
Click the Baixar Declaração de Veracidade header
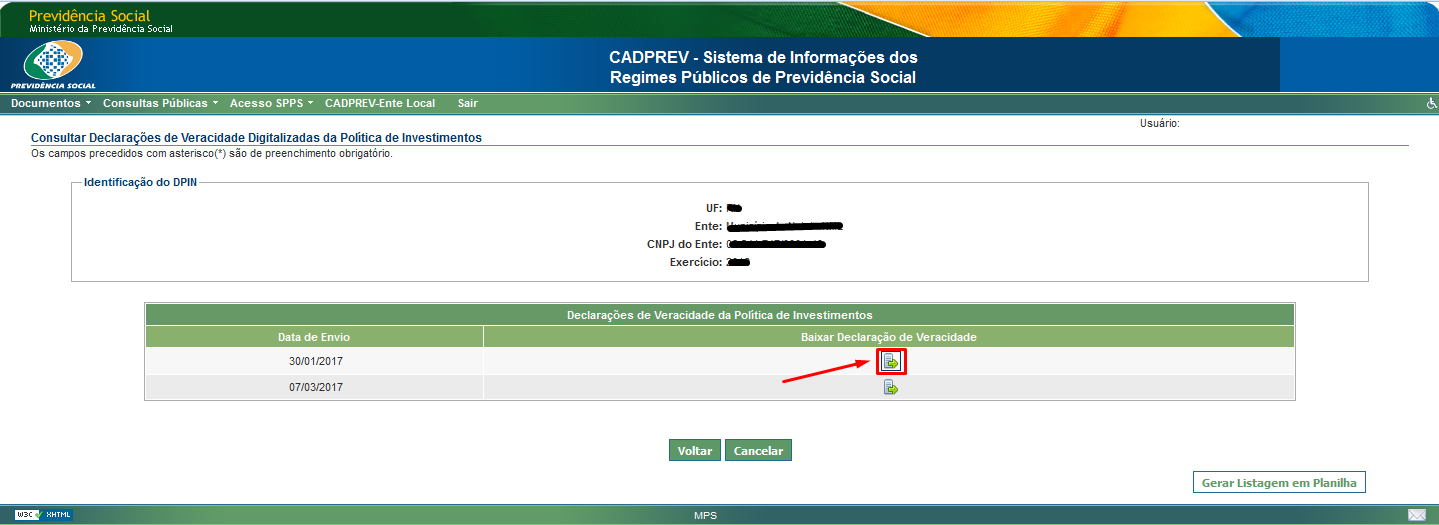click(889, 337)
